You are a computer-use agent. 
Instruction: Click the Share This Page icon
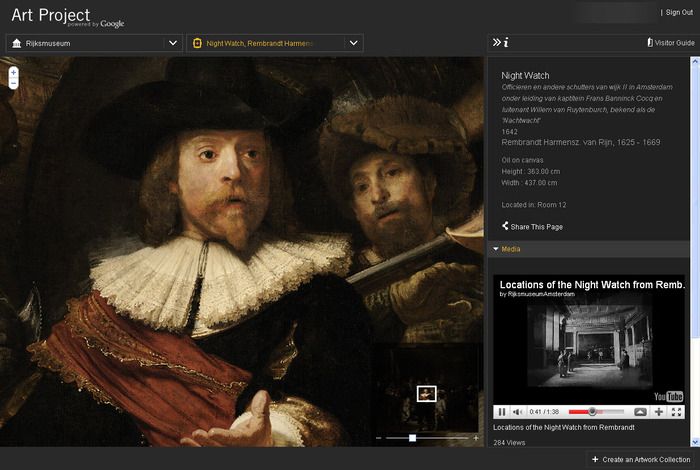point(505,227)
